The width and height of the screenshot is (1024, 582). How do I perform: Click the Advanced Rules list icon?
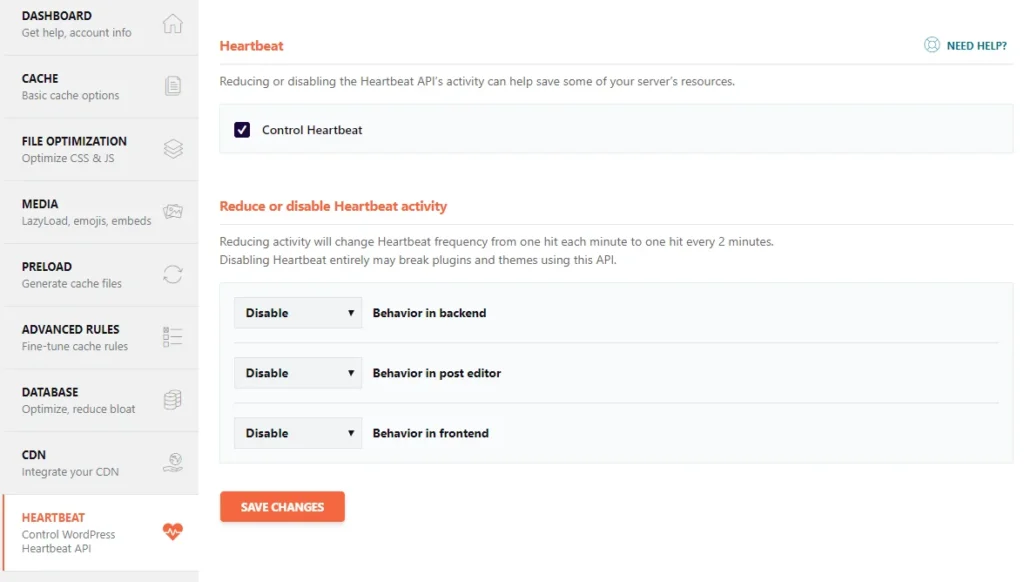[173, 337]
